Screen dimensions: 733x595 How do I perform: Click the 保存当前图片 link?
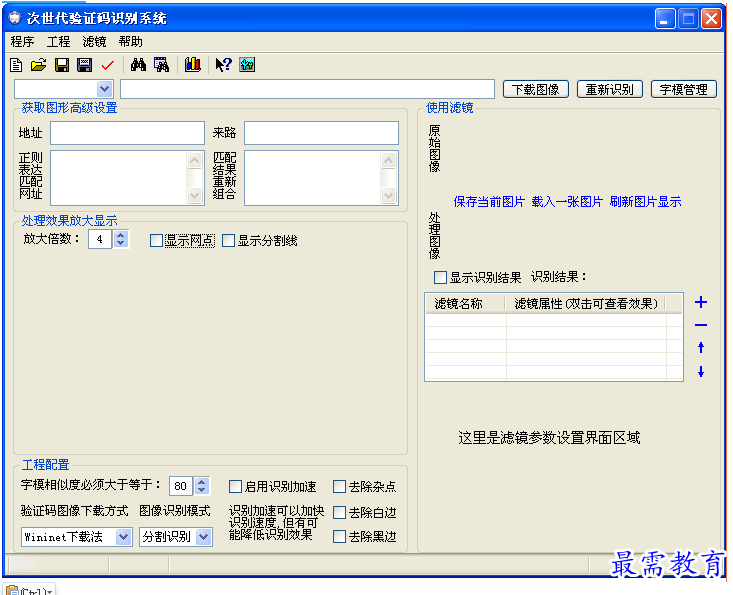click(x=489, y=202)
